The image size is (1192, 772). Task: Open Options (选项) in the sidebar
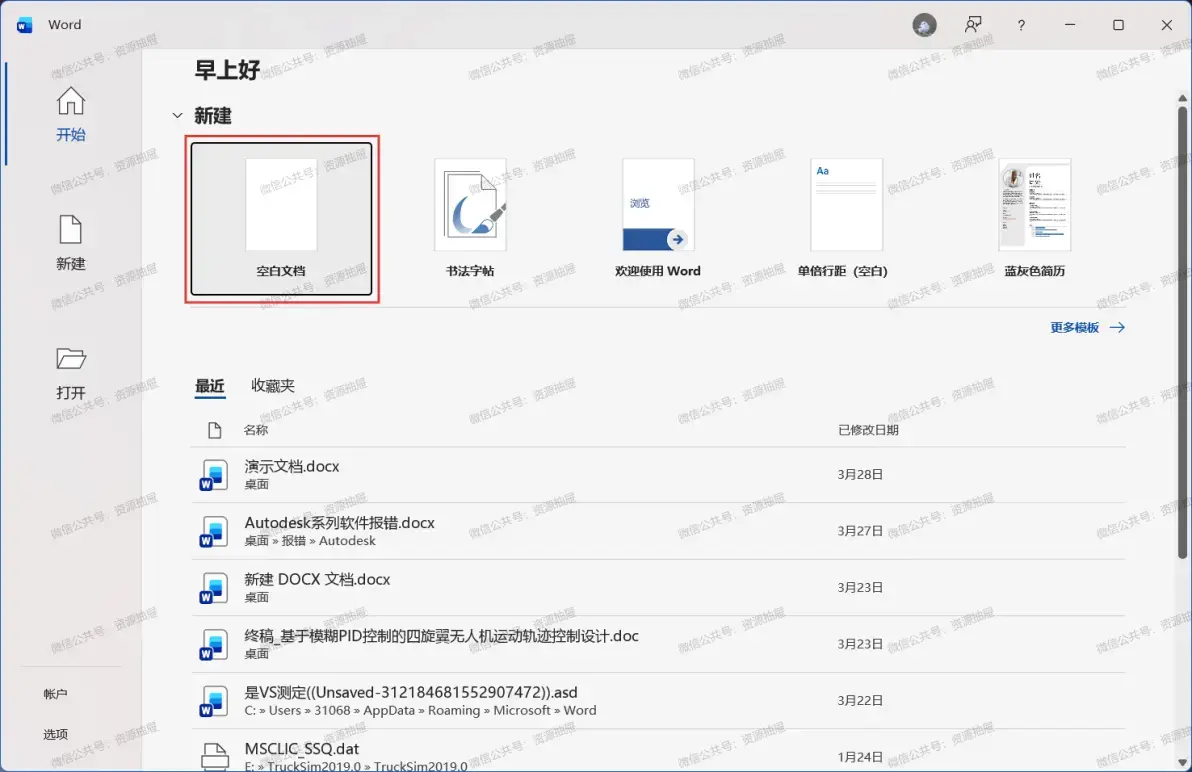tap(55, 734)
